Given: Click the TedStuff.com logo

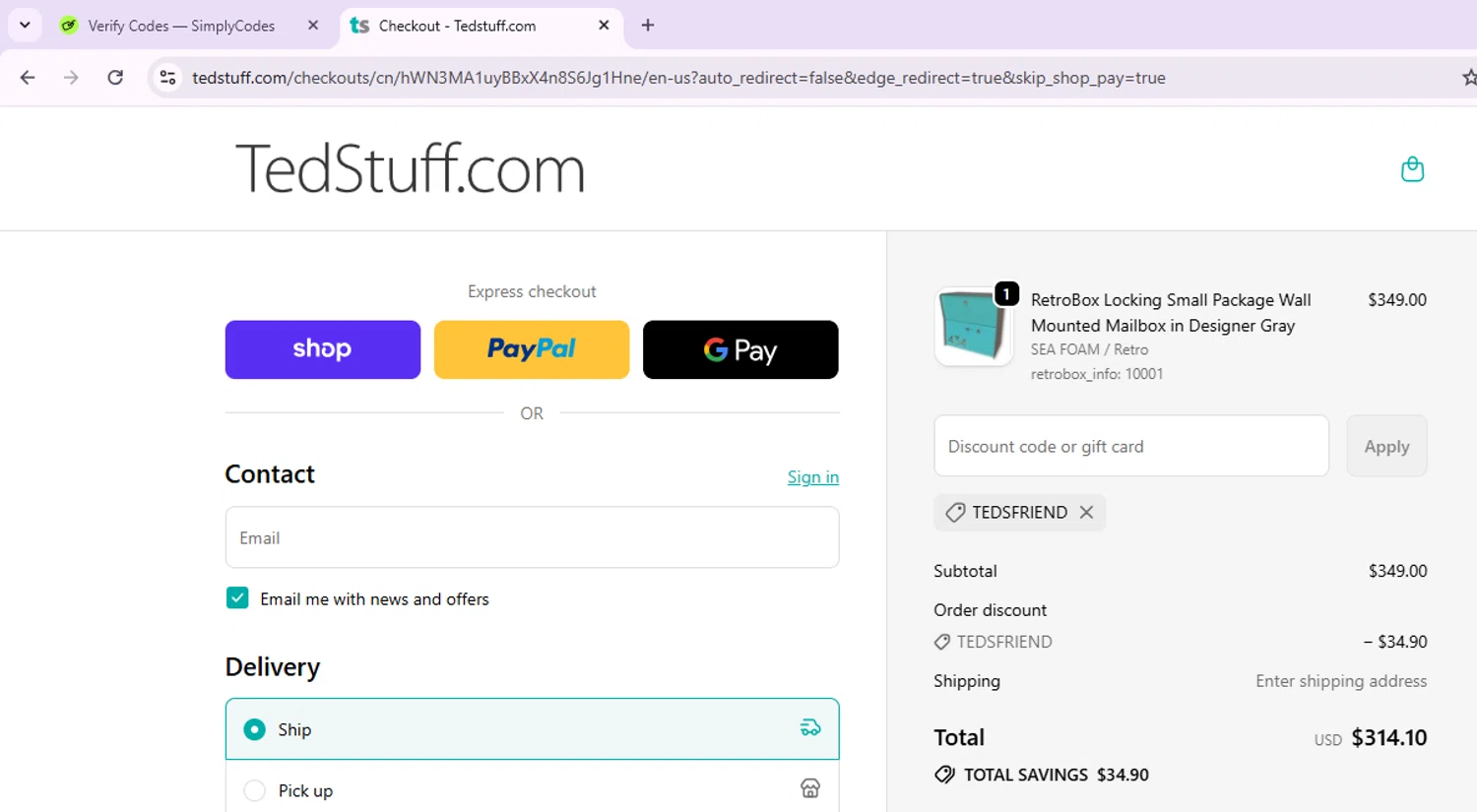Looking at the screenshot, I should [410, 168].
